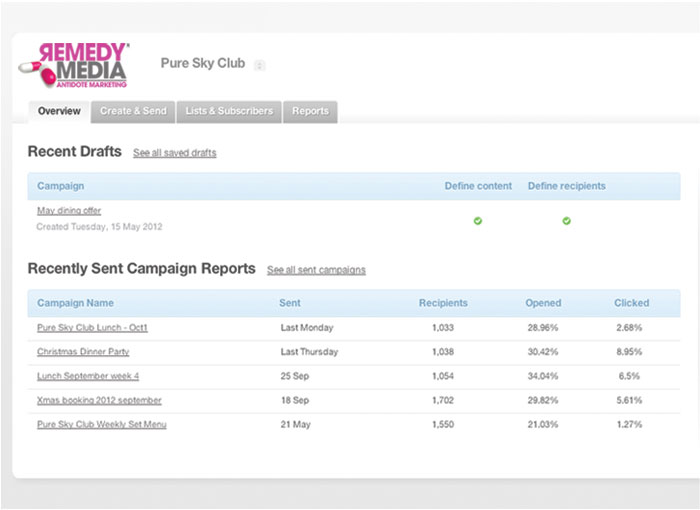Open Xmas booking 2012 september report

(x=99, y=400)
